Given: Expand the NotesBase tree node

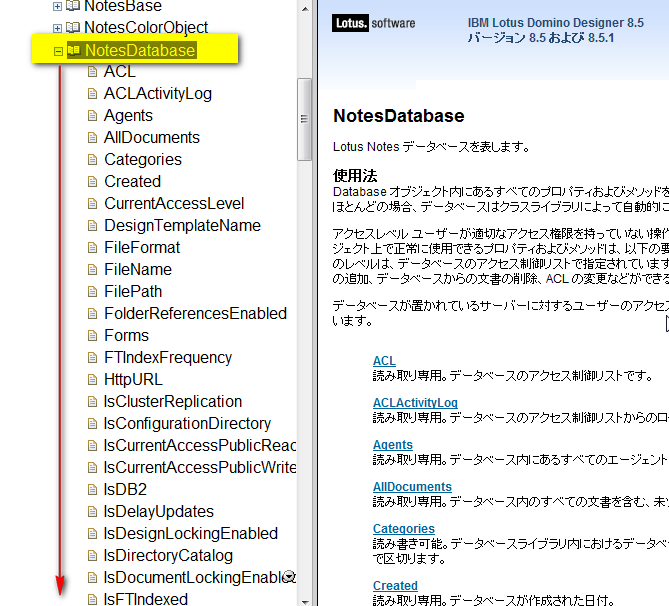Looking at the screenshot, I should pyautogui.click(x=57, y=6).
